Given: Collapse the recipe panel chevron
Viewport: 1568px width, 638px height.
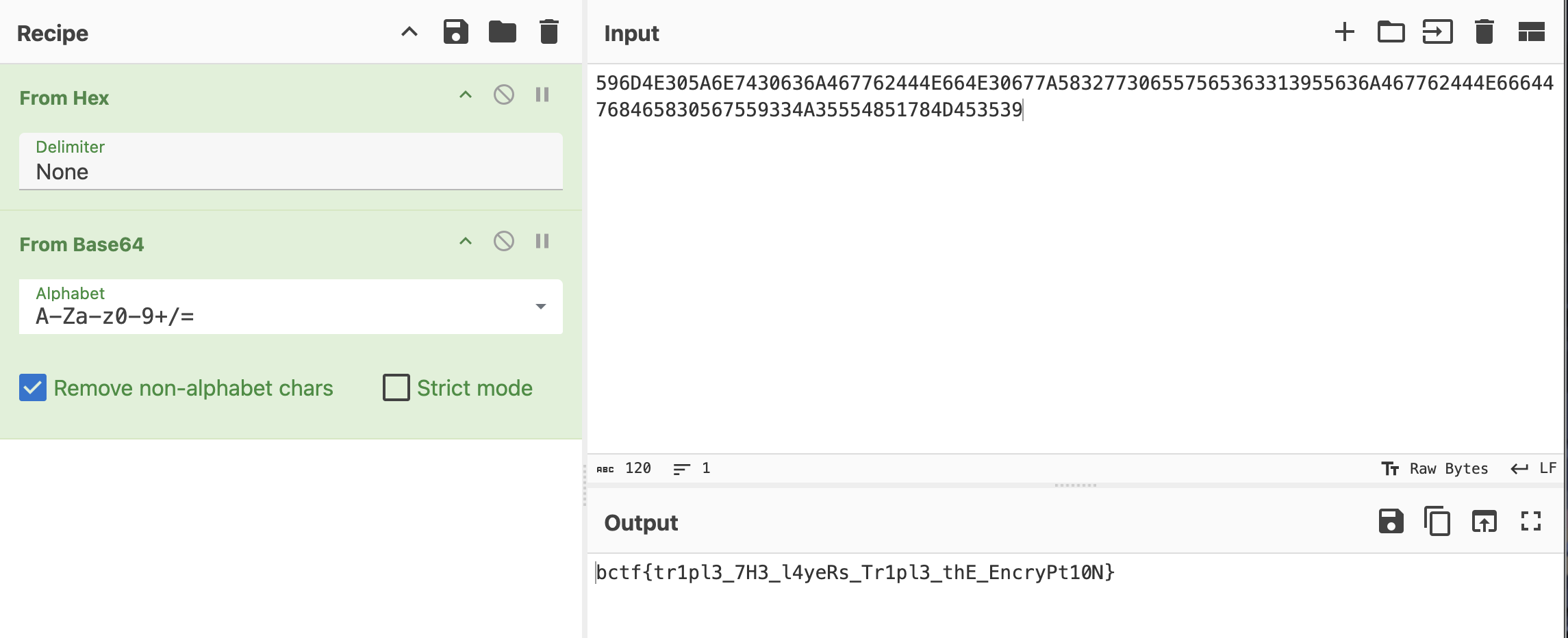Looking at the screenshot, I should [409, 32].
